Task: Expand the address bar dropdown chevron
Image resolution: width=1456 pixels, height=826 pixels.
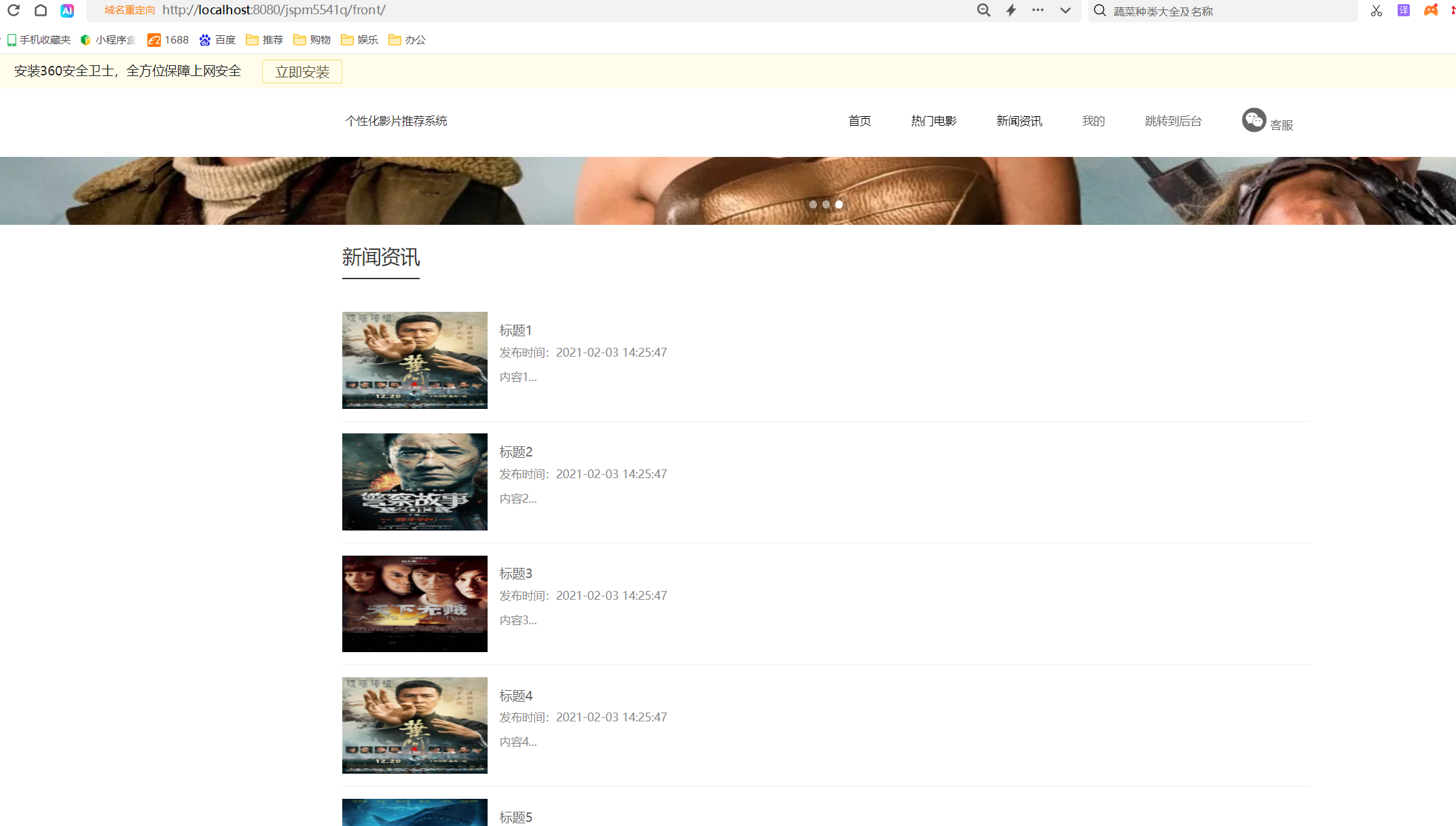Action: point(1066,10)
